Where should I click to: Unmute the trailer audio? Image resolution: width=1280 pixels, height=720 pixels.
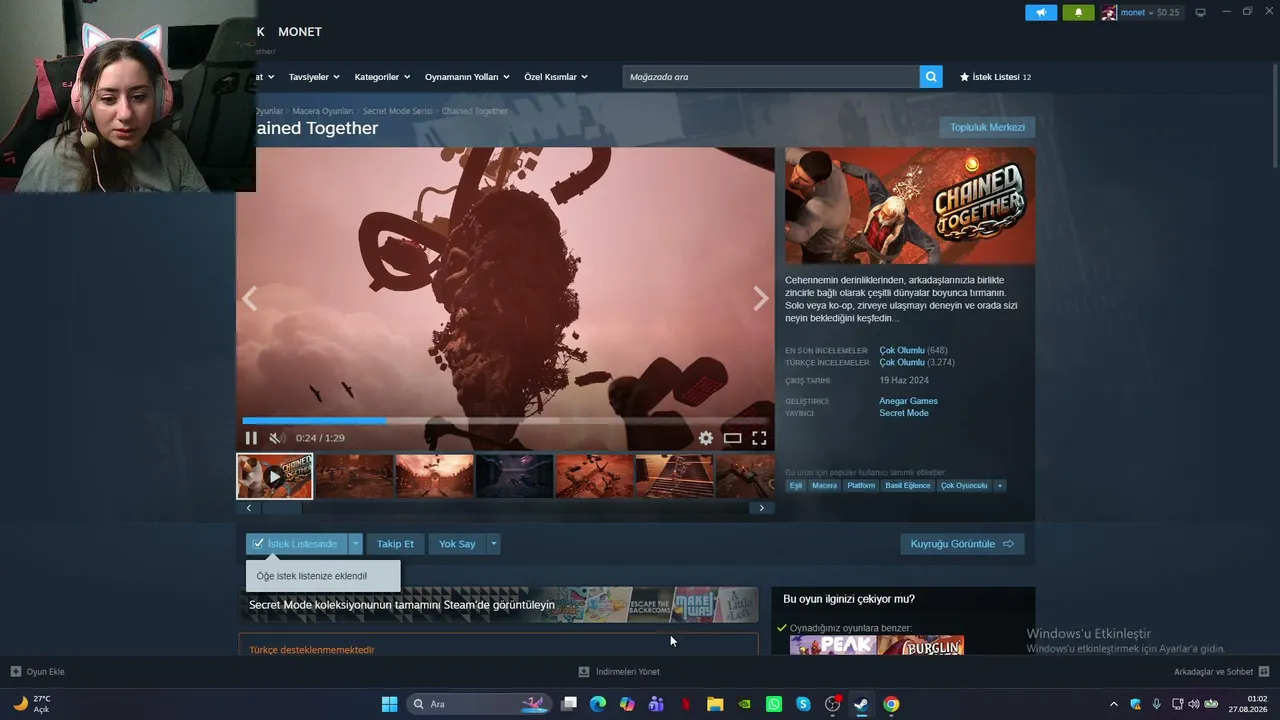[x=277, y=438]
